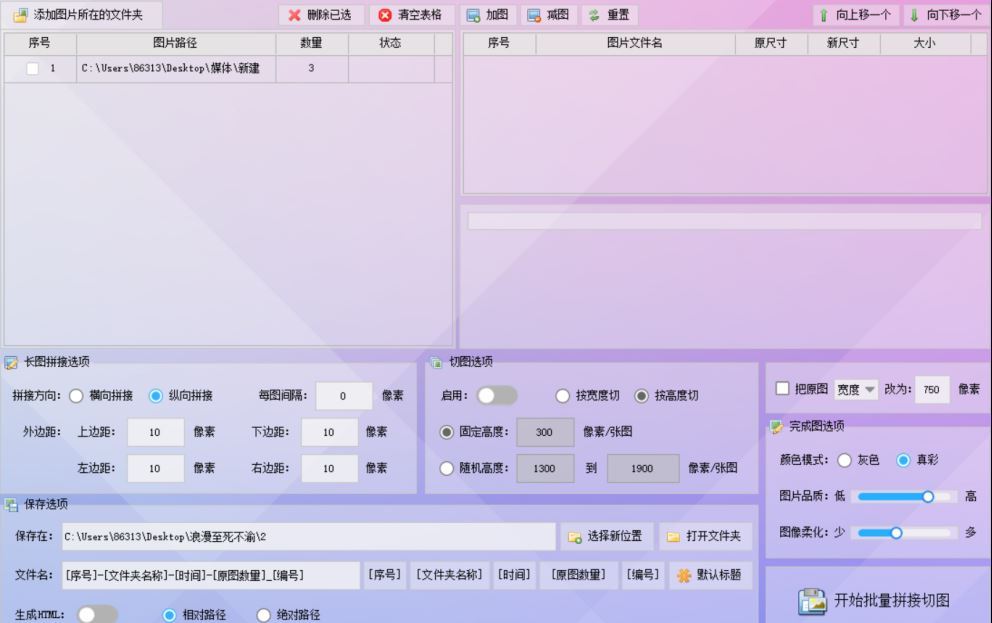Viewport: 992px width, 623px height.
Task: Click the 重置 reset arrows icon
Action: pos(594,15)
